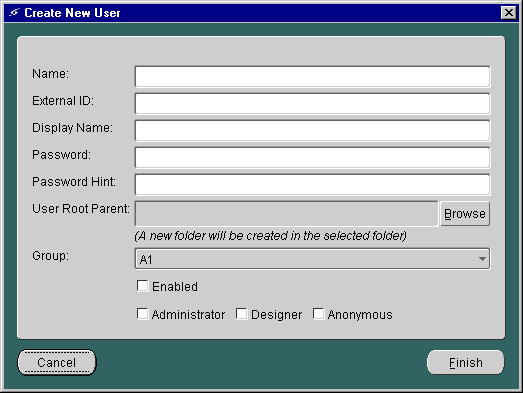The width and height of the screenshot is (523, 393).
Task: Click the folder creation note text
Action: 271,236
